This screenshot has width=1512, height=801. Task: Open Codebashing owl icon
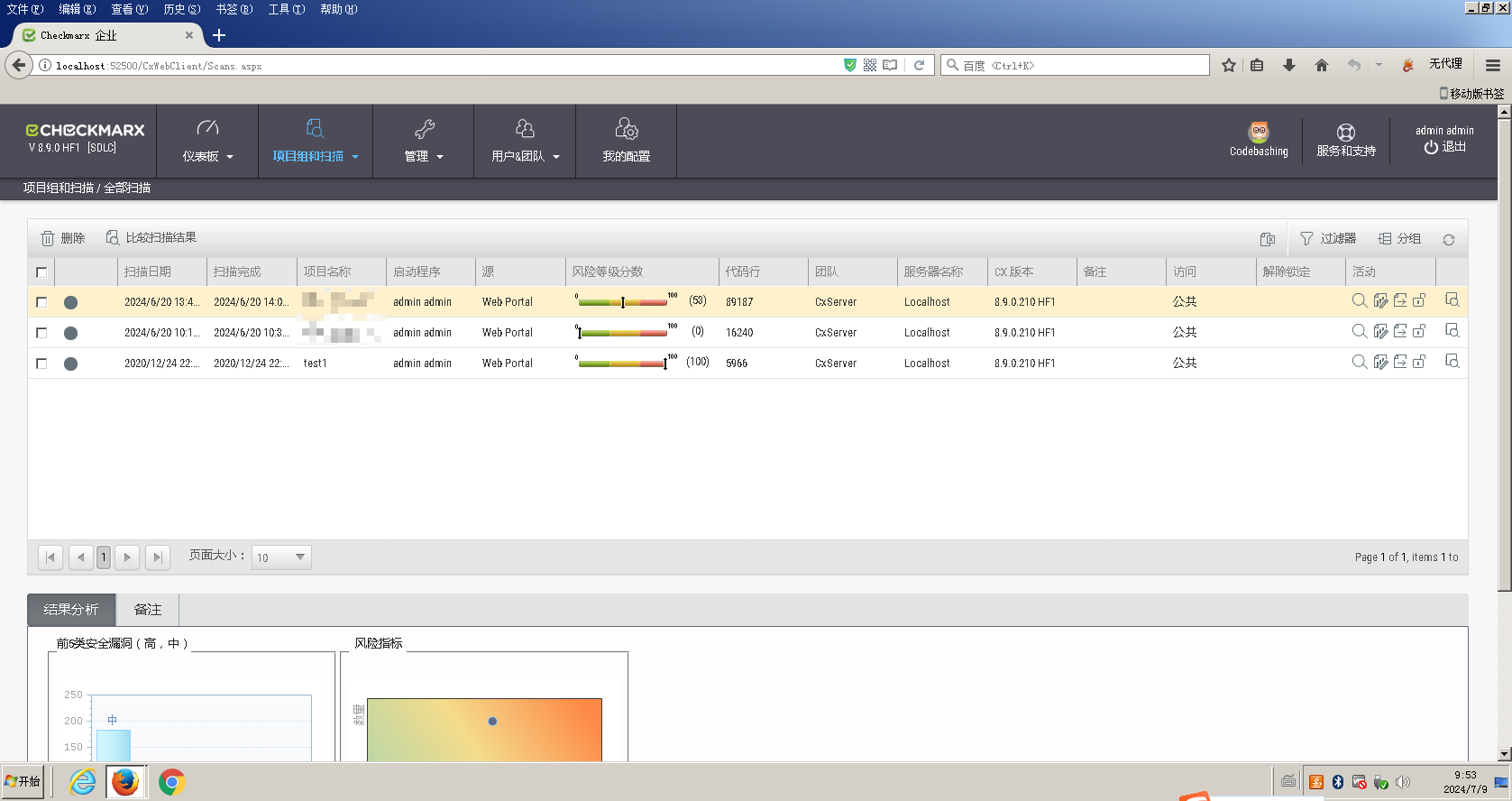1259,132
